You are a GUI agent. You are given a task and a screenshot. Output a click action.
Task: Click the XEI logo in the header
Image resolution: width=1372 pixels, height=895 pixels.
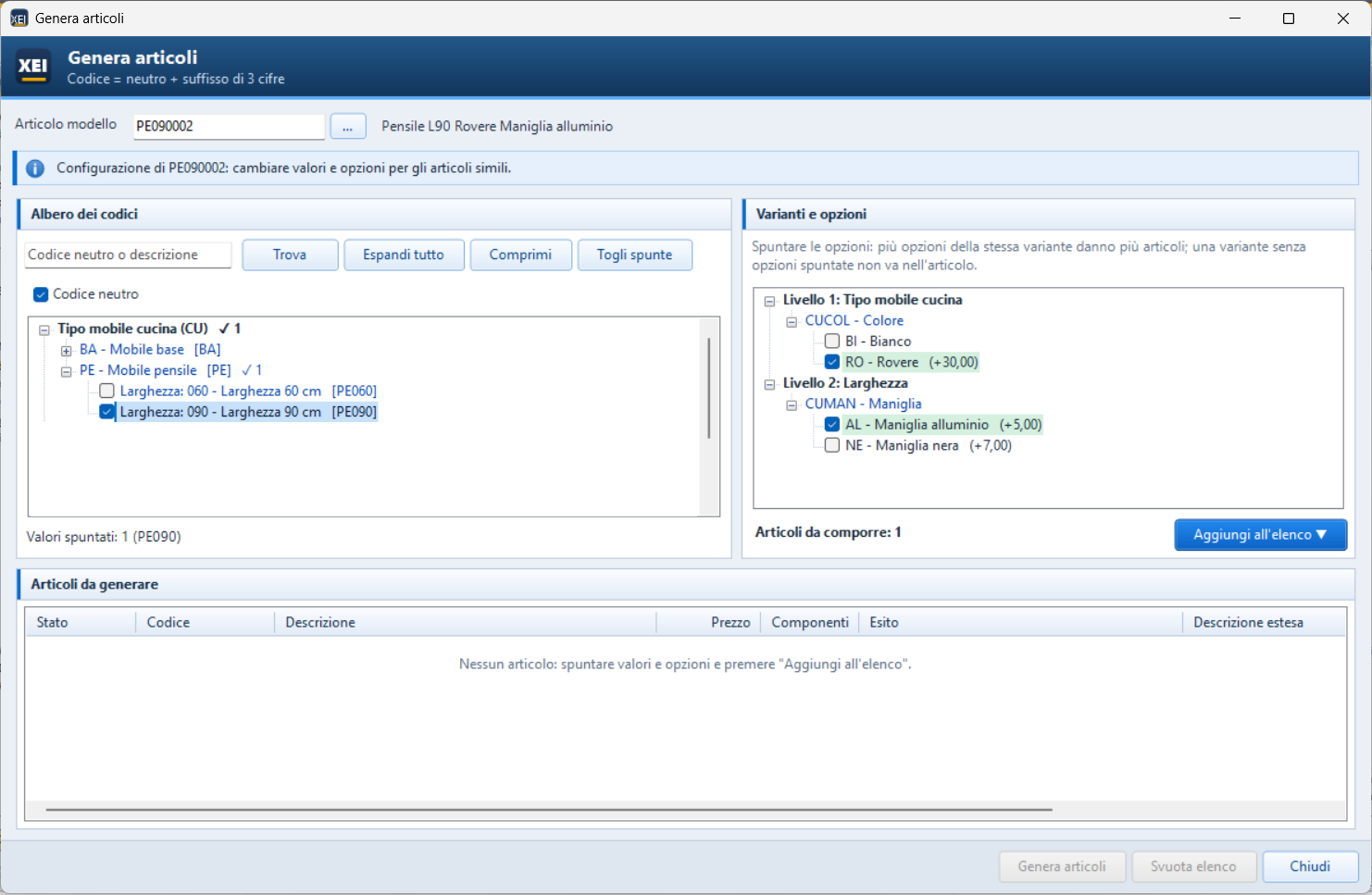33,67
